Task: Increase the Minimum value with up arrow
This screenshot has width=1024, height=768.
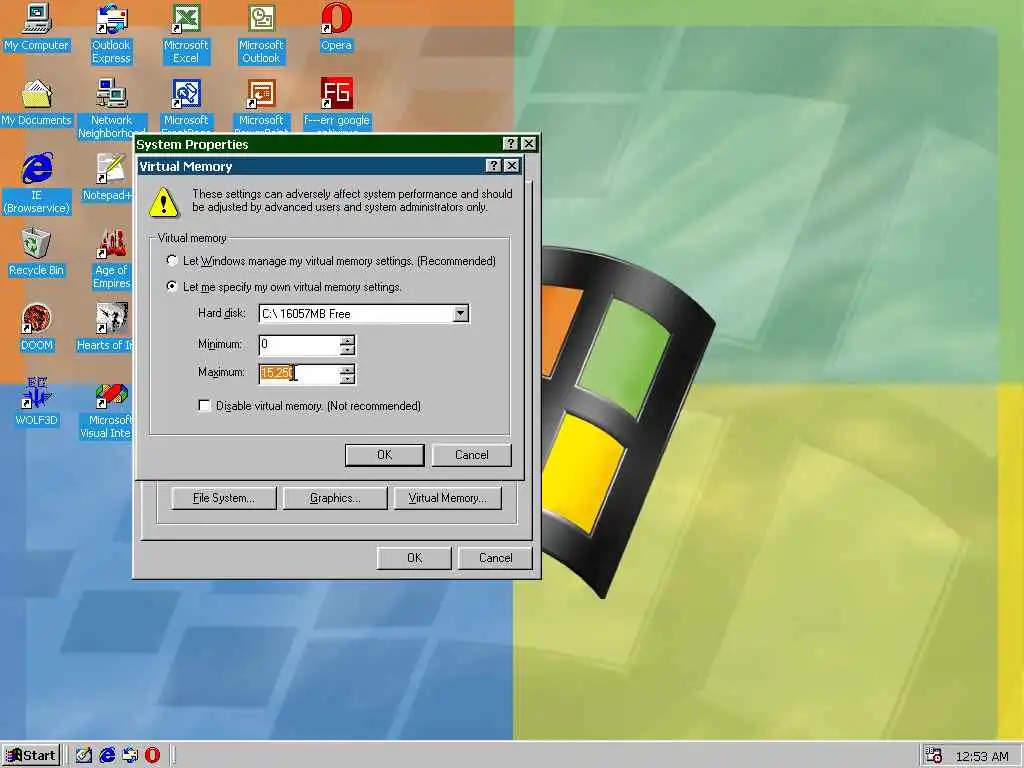Action: (x=347, y=340)
